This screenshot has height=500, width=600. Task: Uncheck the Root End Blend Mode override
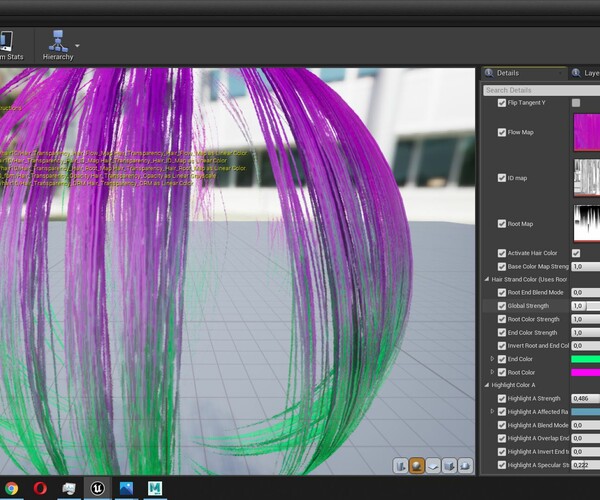click(502, 293)
